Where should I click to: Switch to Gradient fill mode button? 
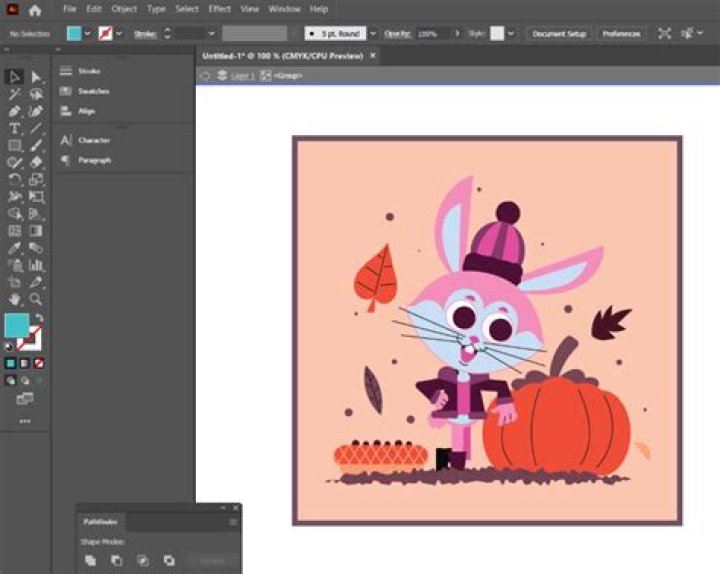click(25, 364)
